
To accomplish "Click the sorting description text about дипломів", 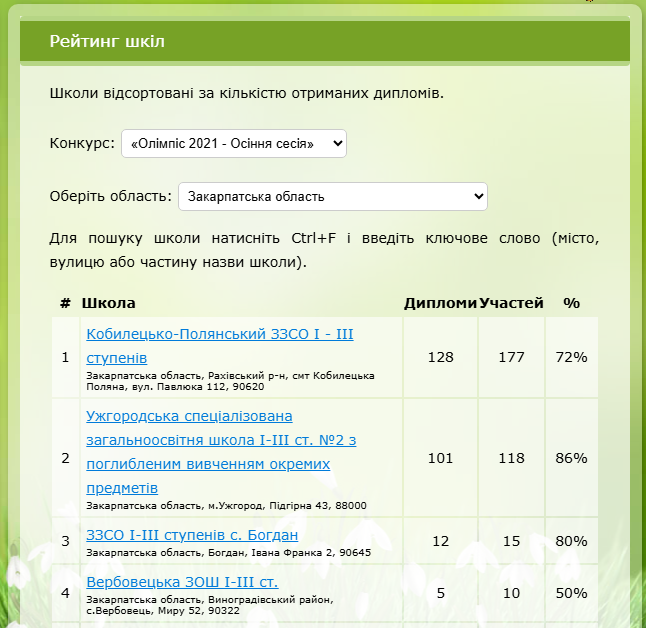I will pyautogui.click(x=246, y=93).
